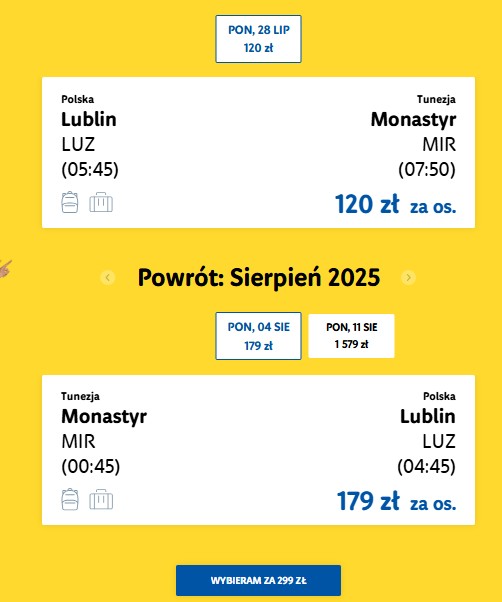
Task: Click the WYBIERAM ZA 299 ZŁ button
Action: 258,580
